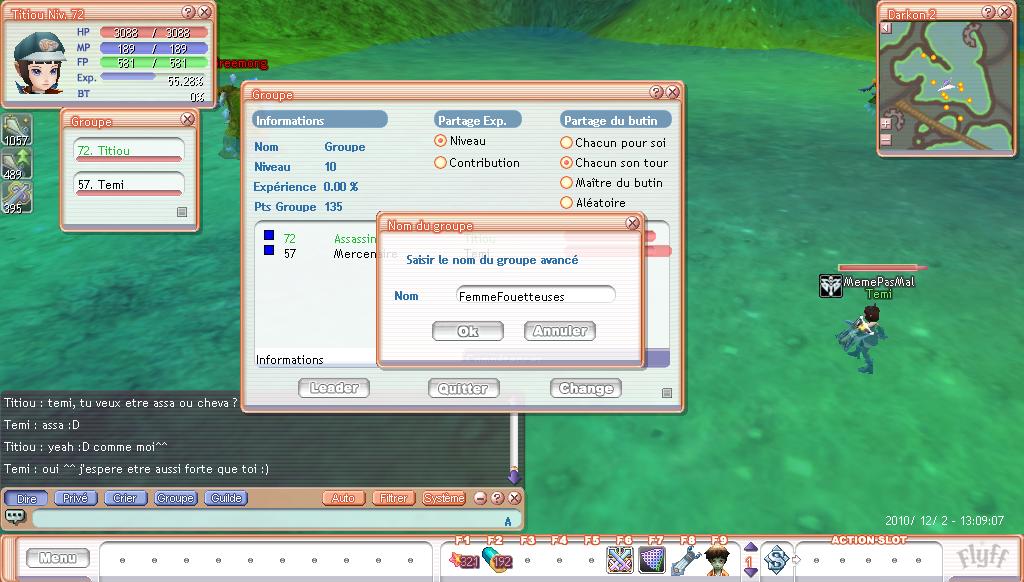The height and width of the screenshot is (582, 1024).
Task: Select member 72. Titiou in the party list
Action: (129, 150)
